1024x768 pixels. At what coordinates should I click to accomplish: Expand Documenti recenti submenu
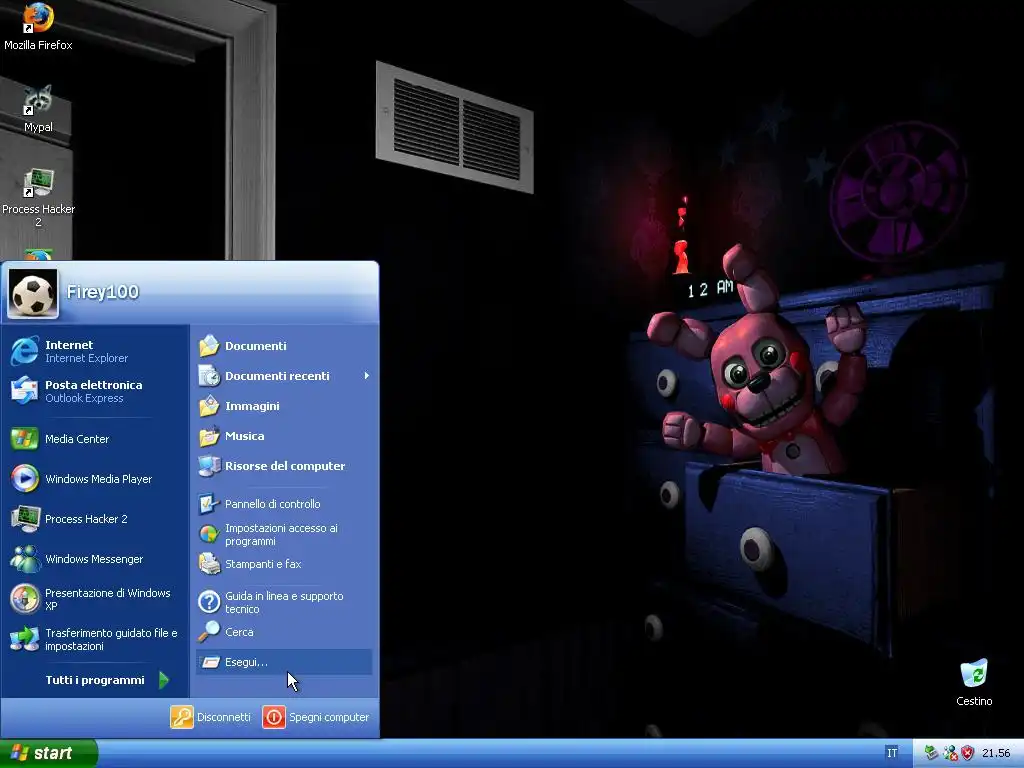[x=284, y=376]
